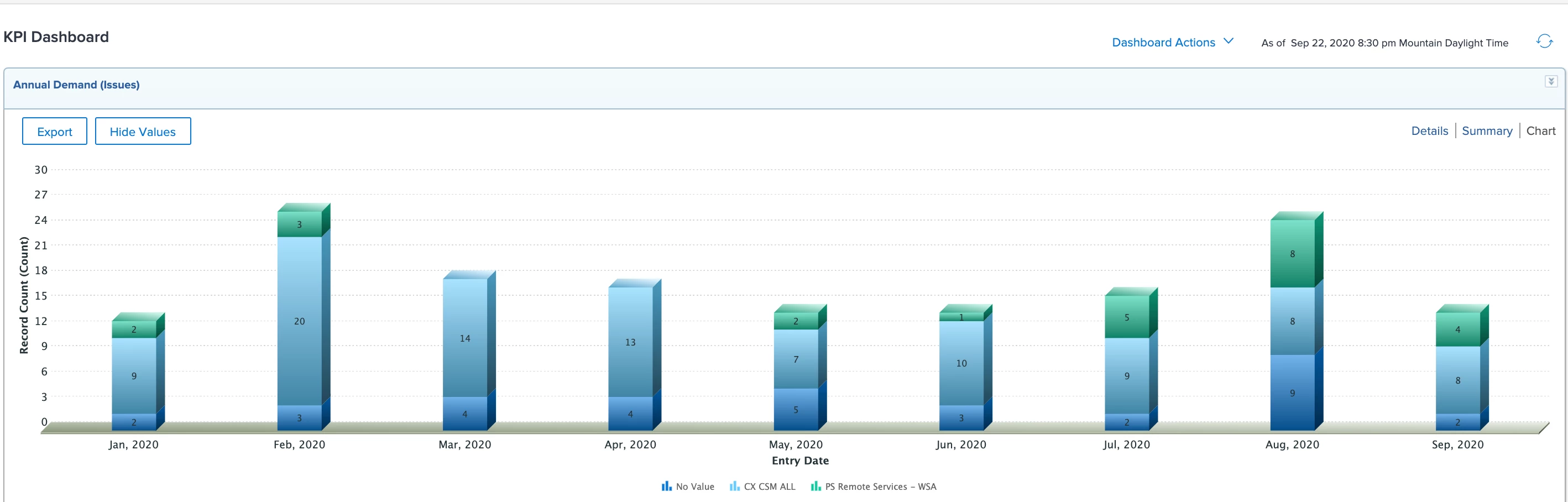The image size is (1568, 502).
Task: Switch to the Summary view
Action: click(x=1486, y=131)
